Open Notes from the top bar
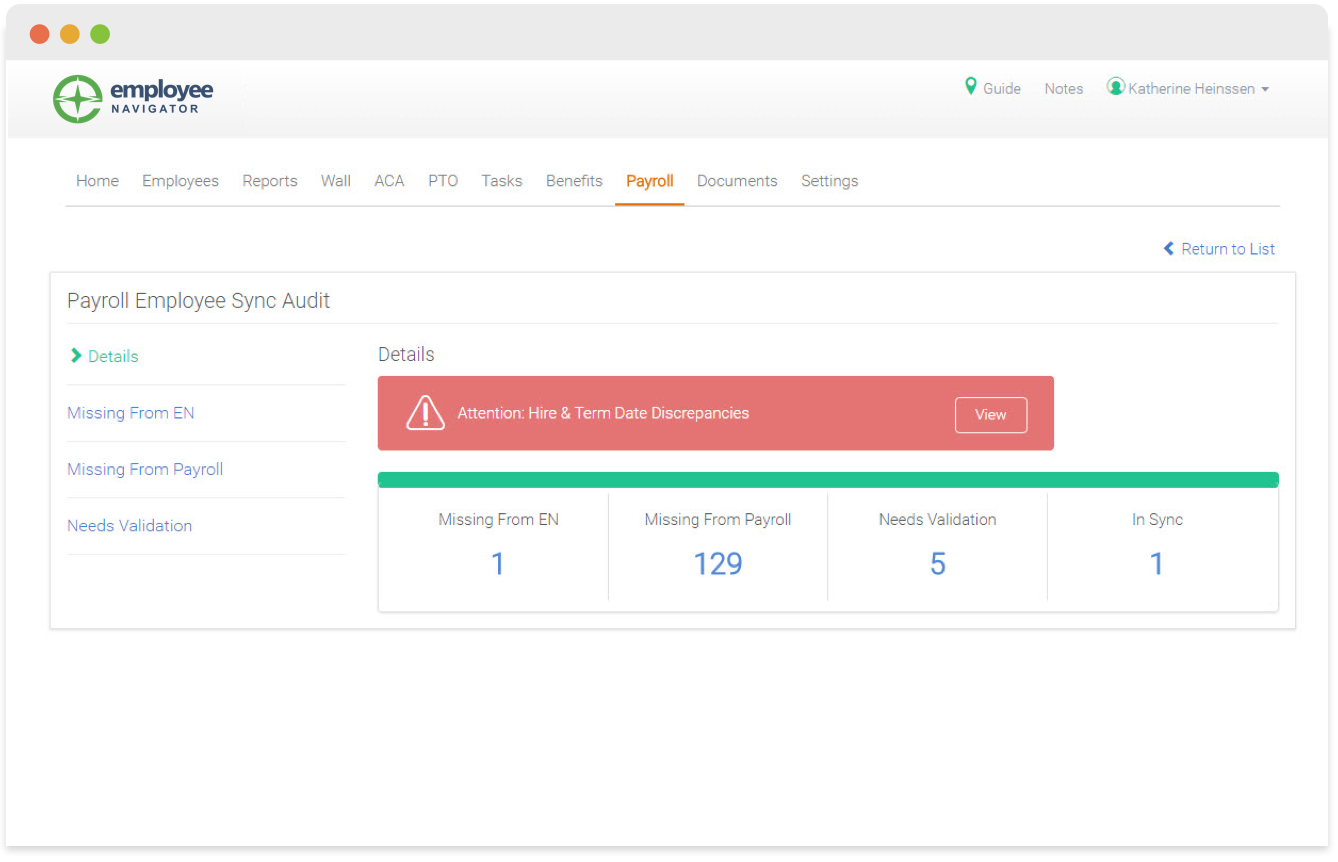The image size is (1338, 862). (x=1063, y=88)
